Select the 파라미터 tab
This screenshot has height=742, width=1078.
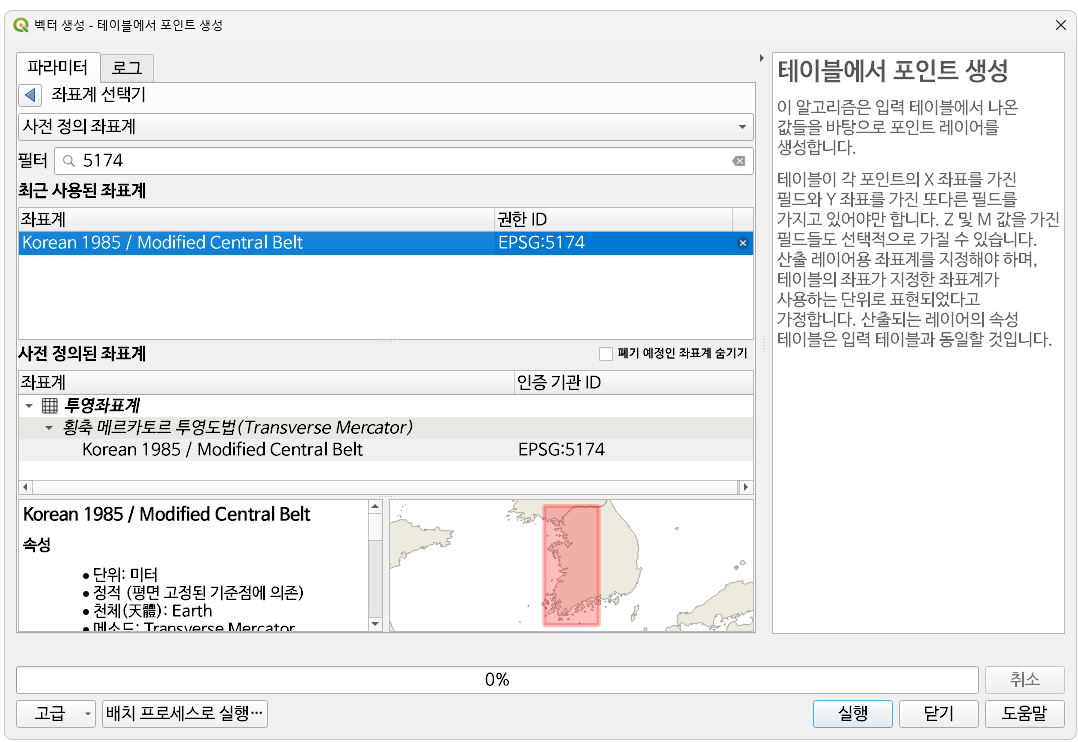58,67
